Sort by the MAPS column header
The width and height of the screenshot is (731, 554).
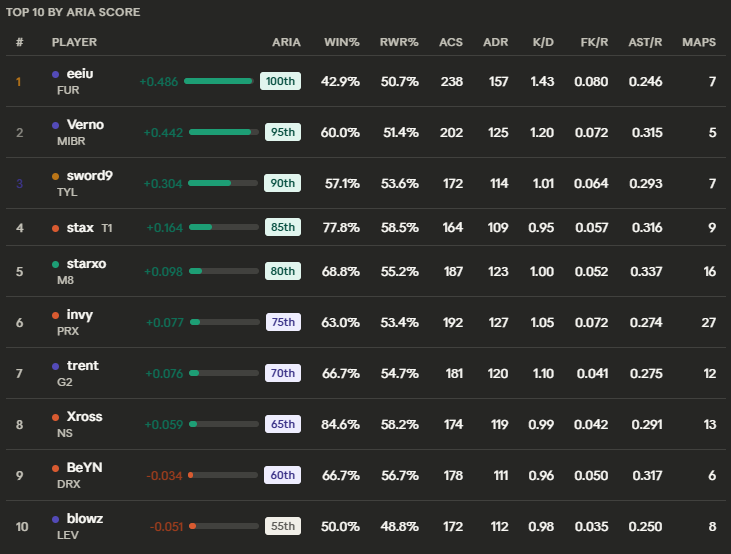[x=699, y=42]
